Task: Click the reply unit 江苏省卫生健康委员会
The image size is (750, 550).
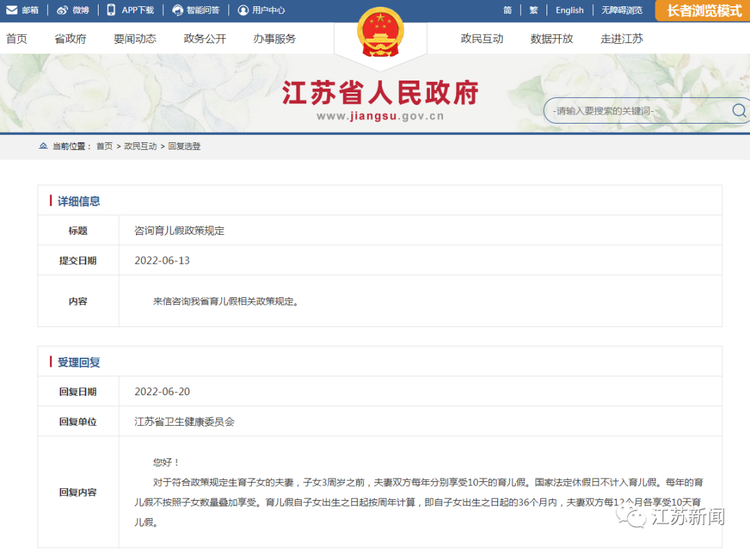Action: point(184,422)
